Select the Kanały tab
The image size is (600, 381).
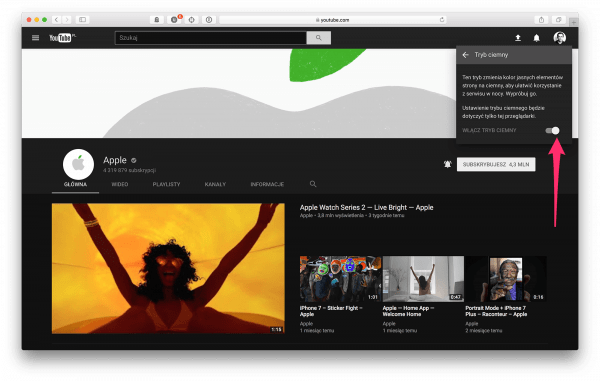[x=215, y=184]
